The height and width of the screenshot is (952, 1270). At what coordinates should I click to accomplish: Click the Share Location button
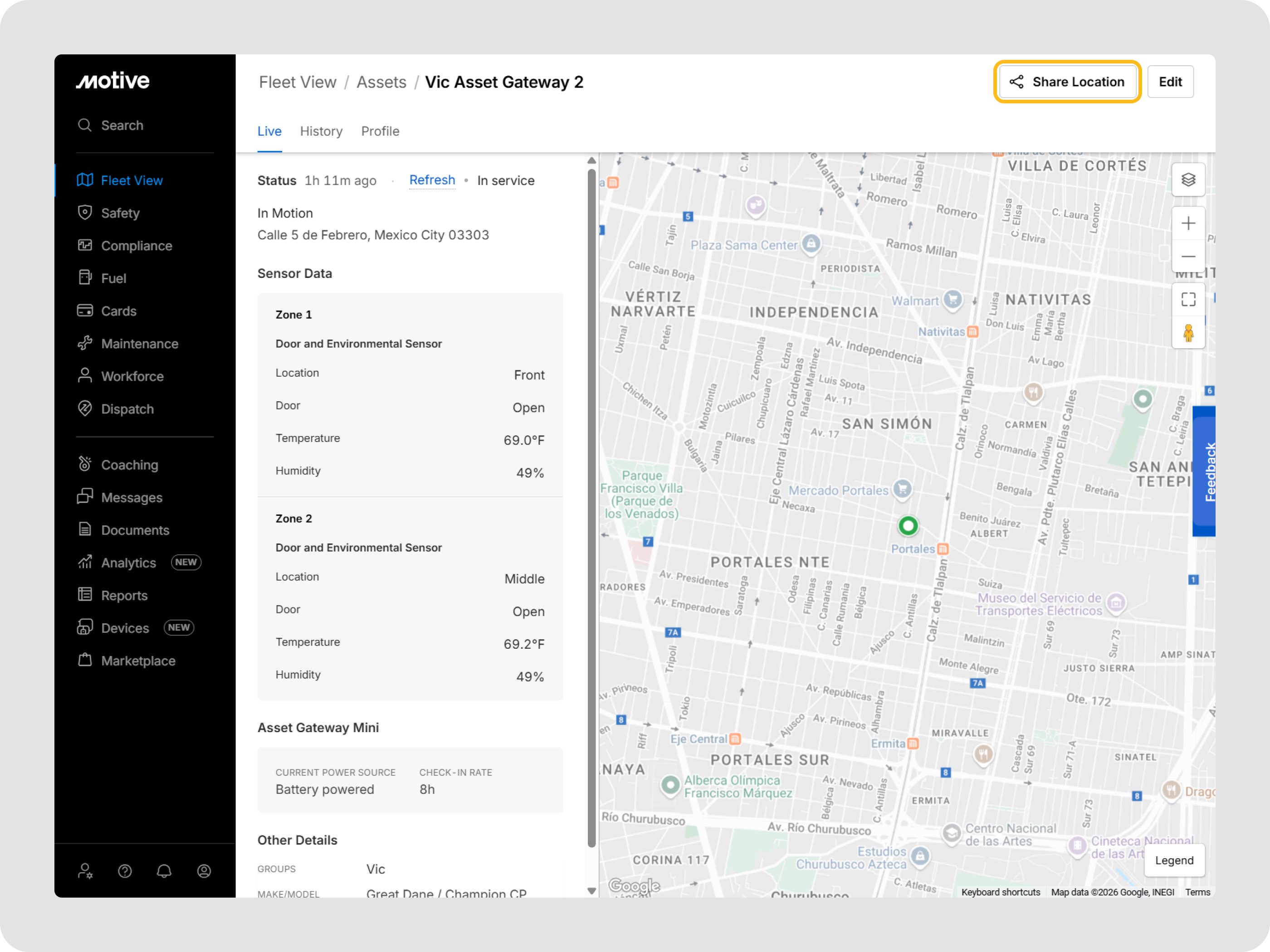1067,82
